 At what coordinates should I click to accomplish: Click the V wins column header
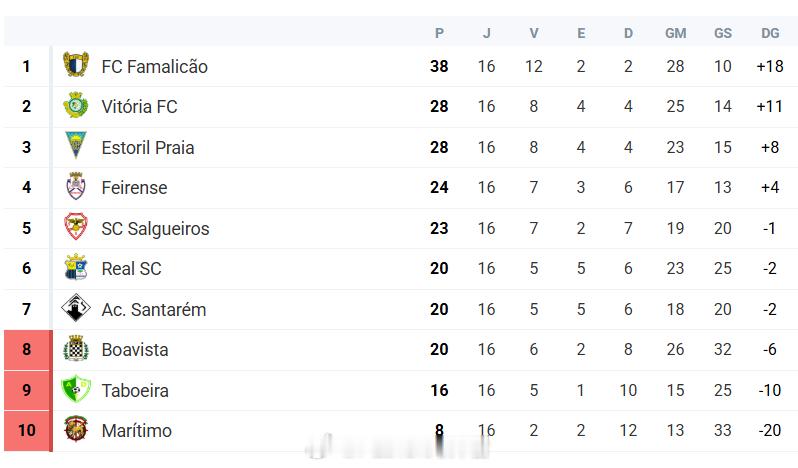point(533,34)
